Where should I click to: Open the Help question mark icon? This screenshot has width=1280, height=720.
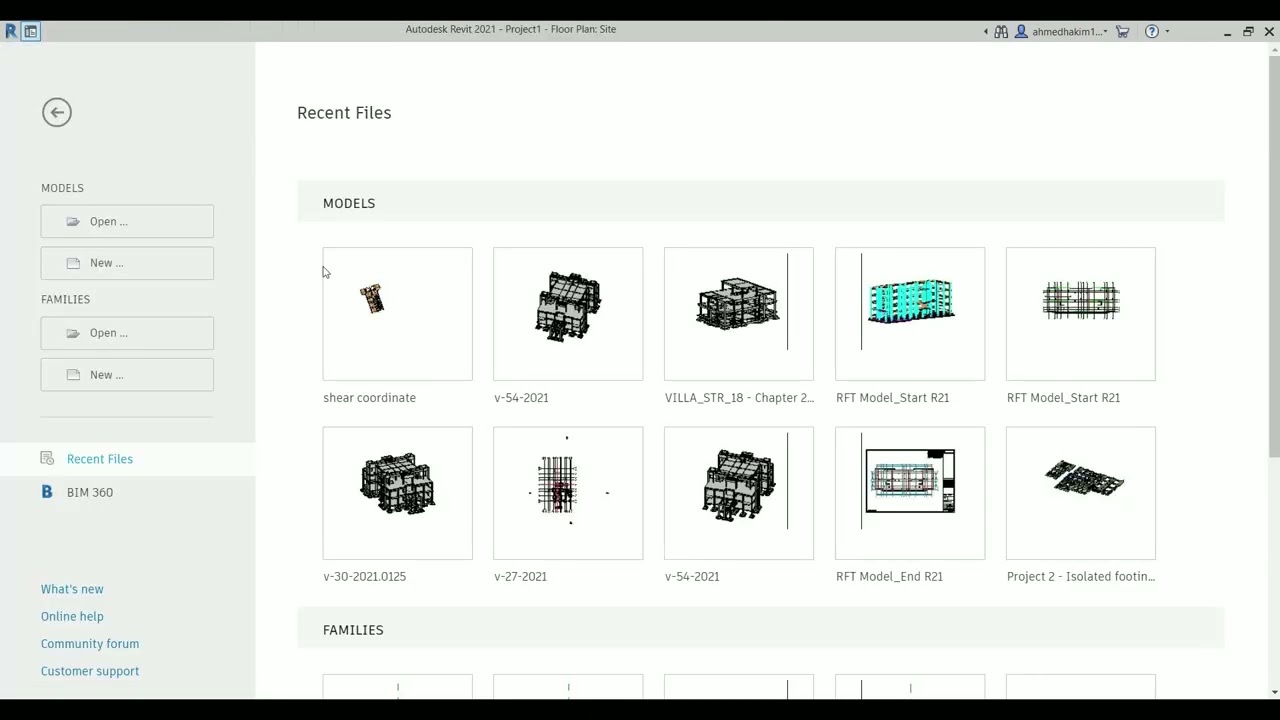tap(1152, 32)
